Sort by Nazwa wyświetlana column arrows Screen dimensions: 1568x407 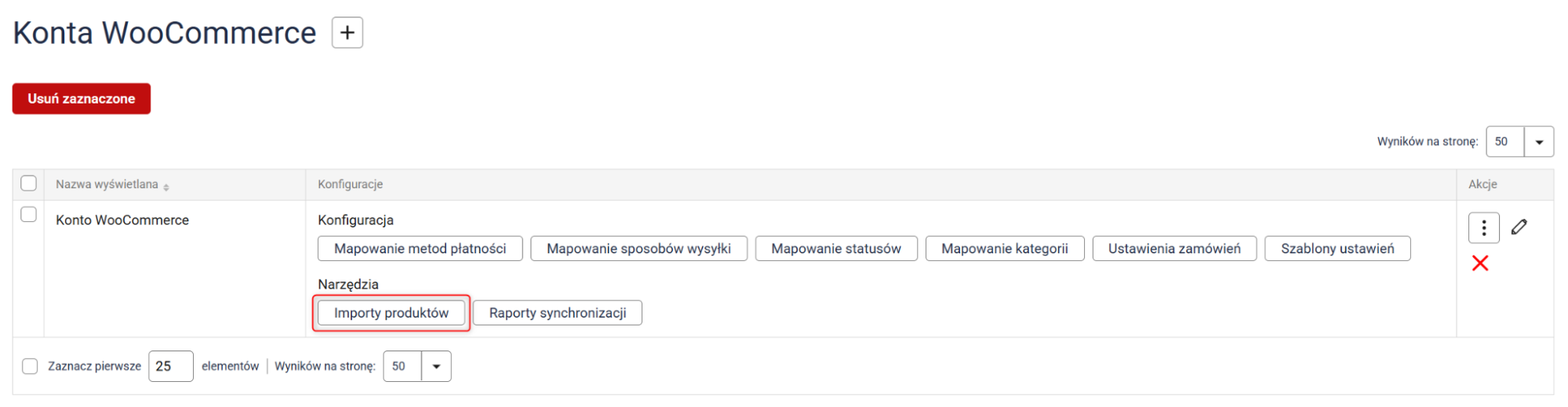pyautogui.click(x=166, y=186)
